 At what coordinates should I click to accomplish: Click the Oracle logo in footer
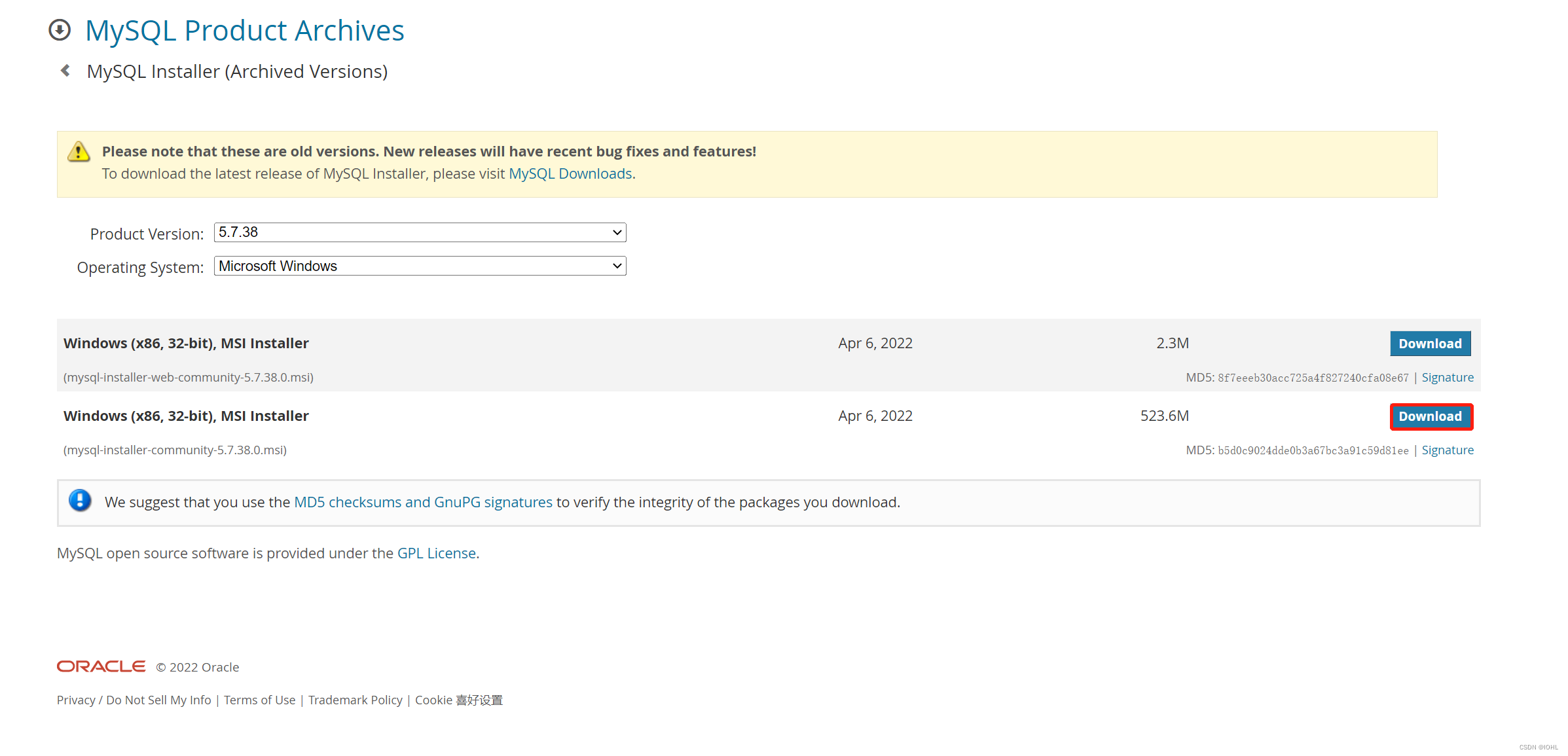click(x=101, y=666)
